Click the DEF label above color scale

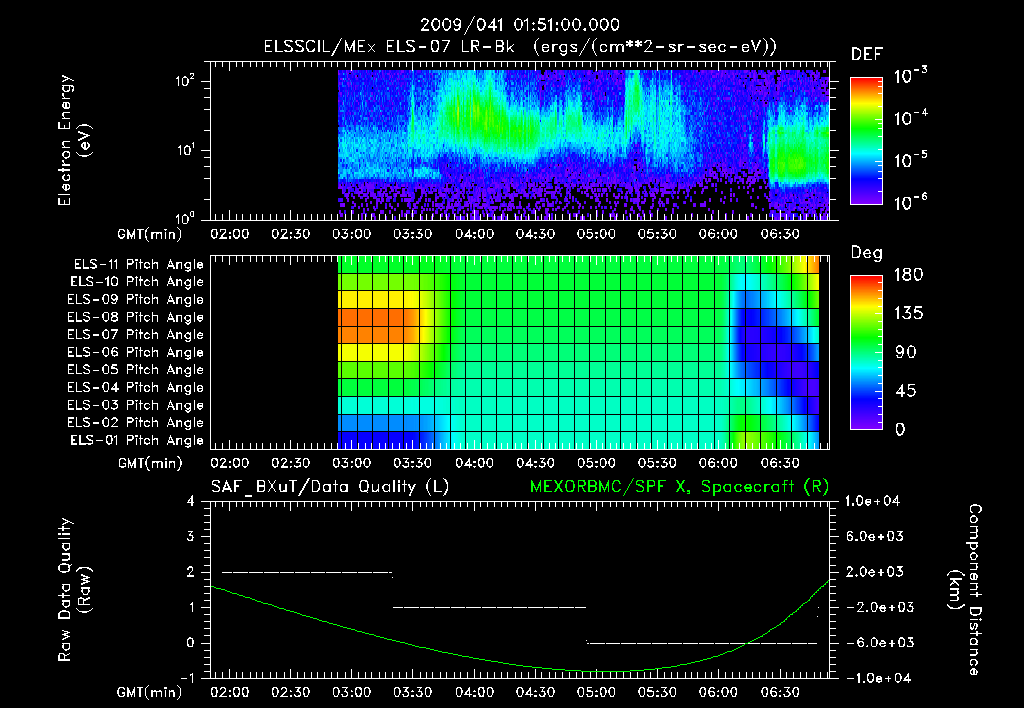867,55
